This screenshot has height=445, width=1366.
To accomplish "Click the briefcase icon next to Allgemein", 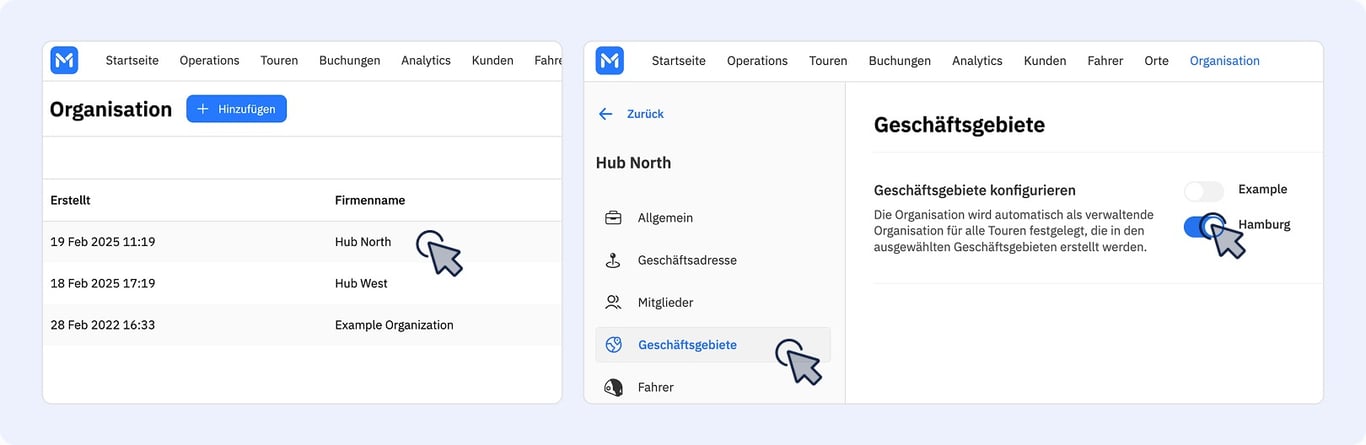I will coord(614,218).
